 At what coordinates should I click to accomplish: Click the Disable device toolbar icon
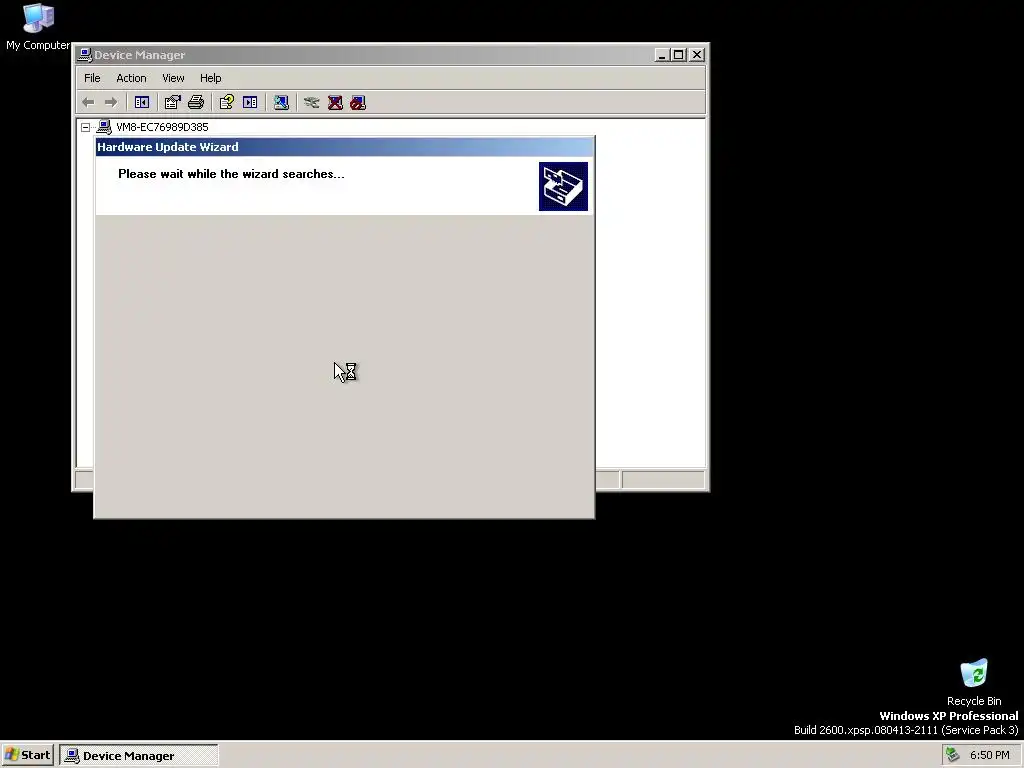pyautogui.click(x=358, y=103)
